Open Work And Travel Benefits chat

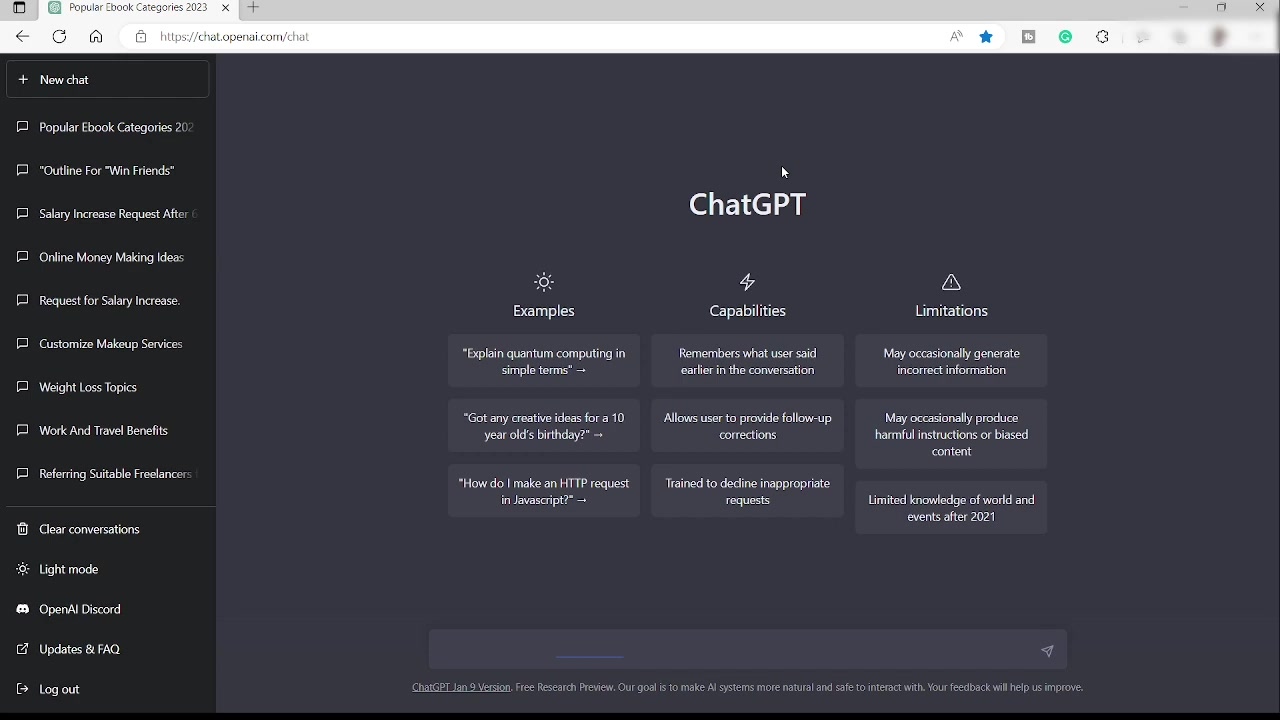tap(108, 430)
